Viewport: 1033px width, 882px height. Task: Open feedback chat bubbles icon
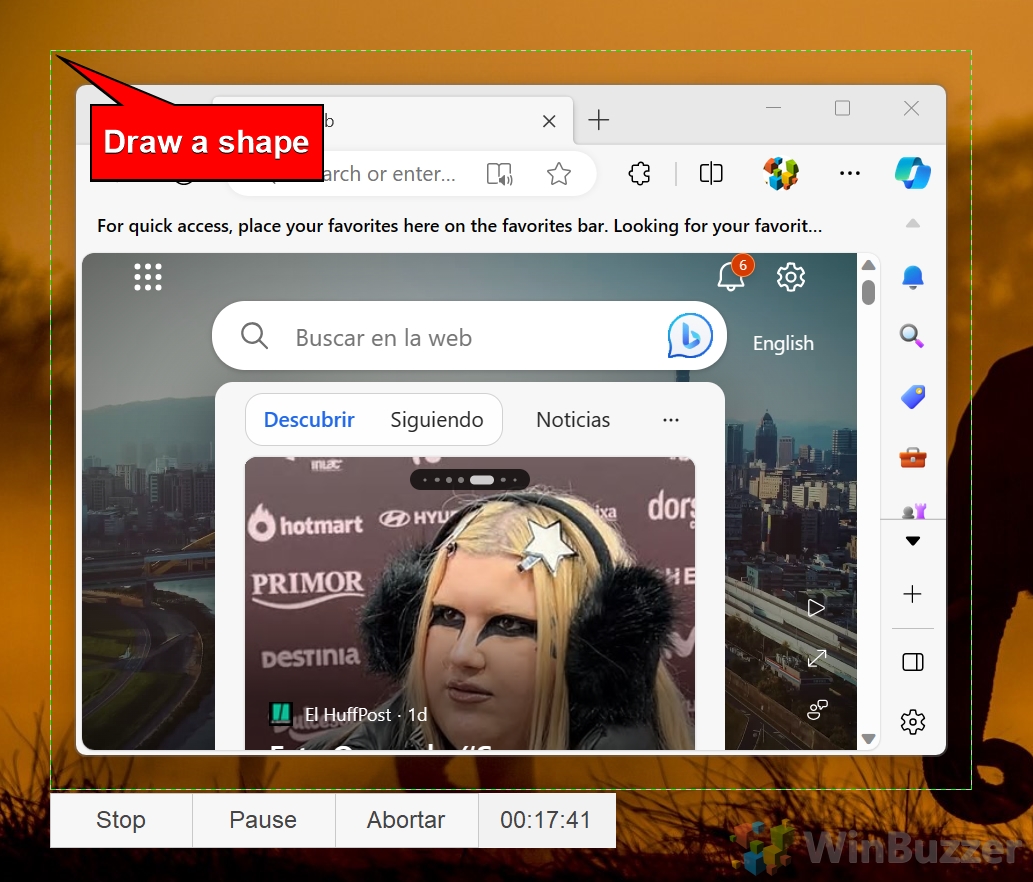tap(817, 709)
